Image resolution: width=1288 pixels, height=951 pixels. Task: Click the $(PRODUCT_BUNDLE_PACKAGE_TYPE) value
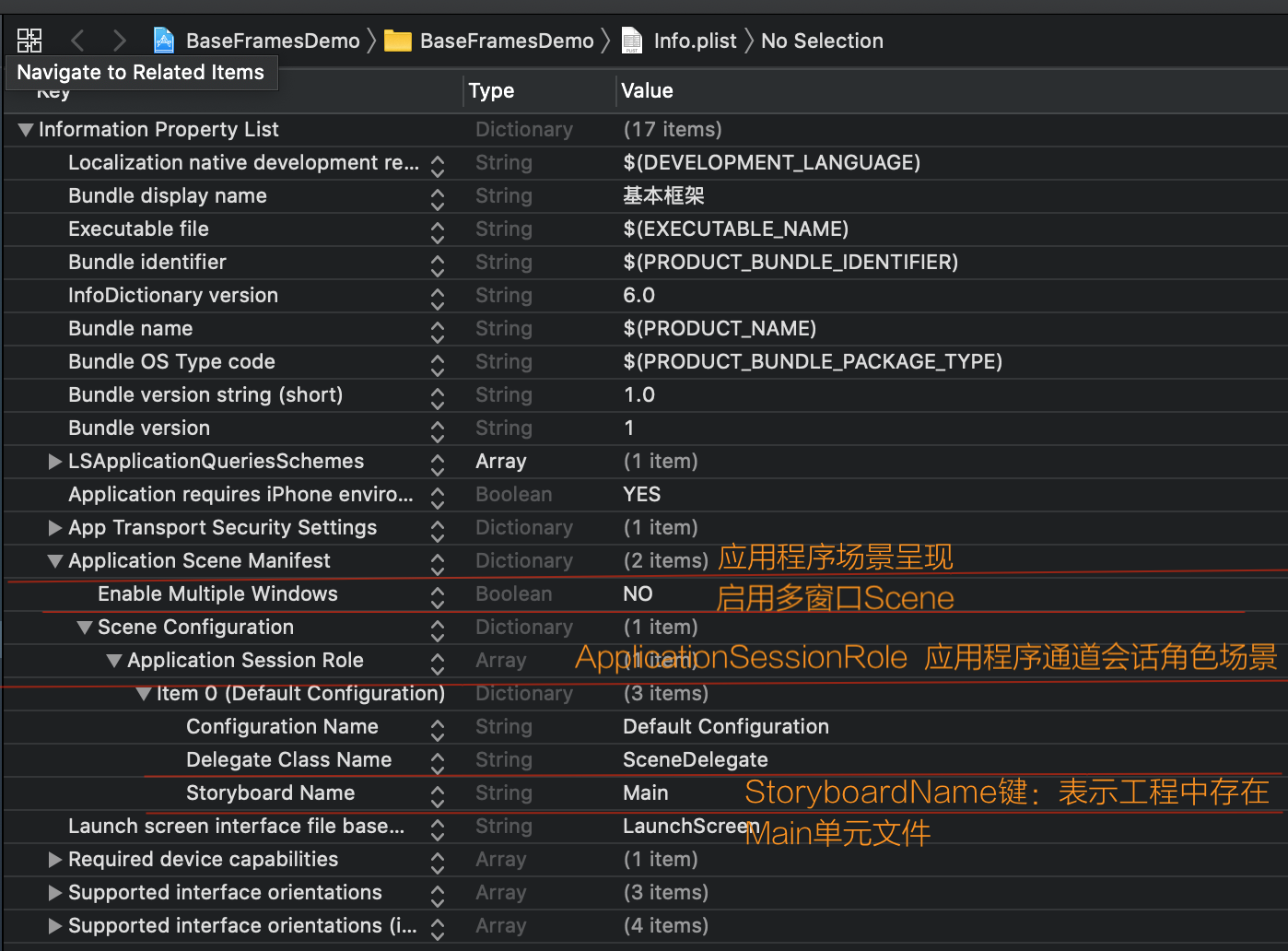pyautogui.click(x=813, y=362)
